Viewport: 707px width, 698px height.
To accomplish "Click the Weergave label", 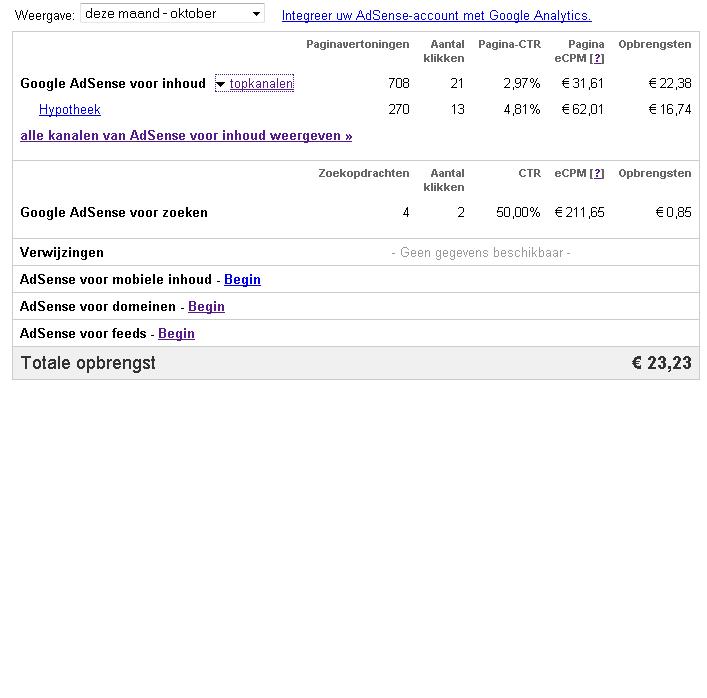I will click(x=45, y=16).
